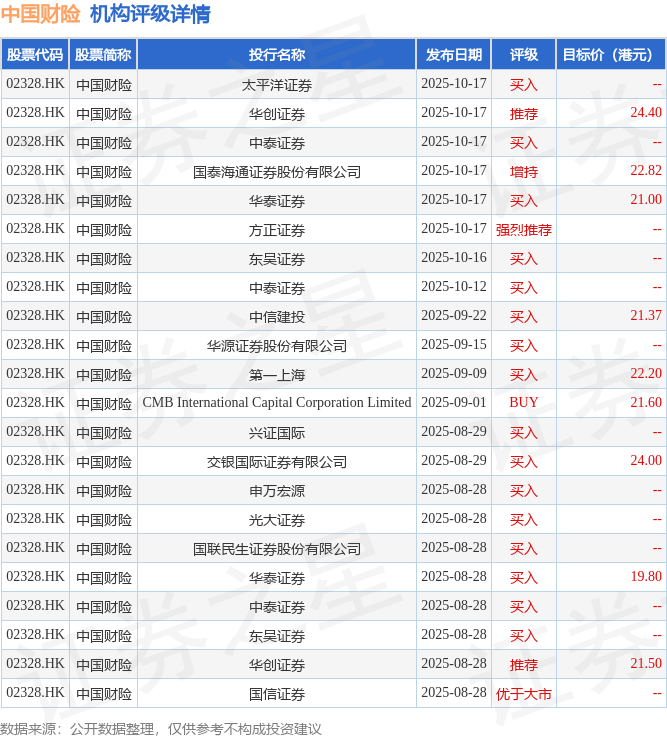This screenshot has height=738, width=667.
Task: Click the 优于大市 rating
Action: tap(523, 694)
